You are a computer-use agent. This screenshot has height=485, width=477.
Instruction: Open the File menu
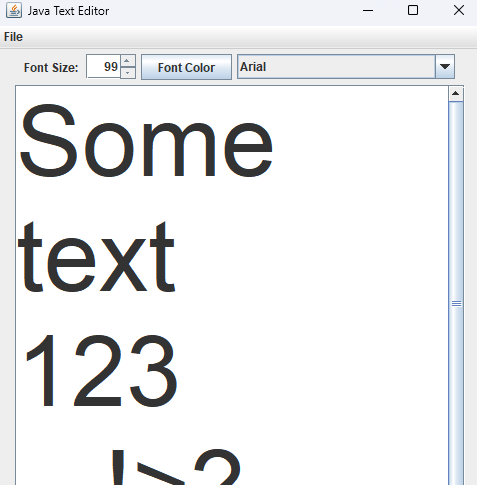point(13,37)
